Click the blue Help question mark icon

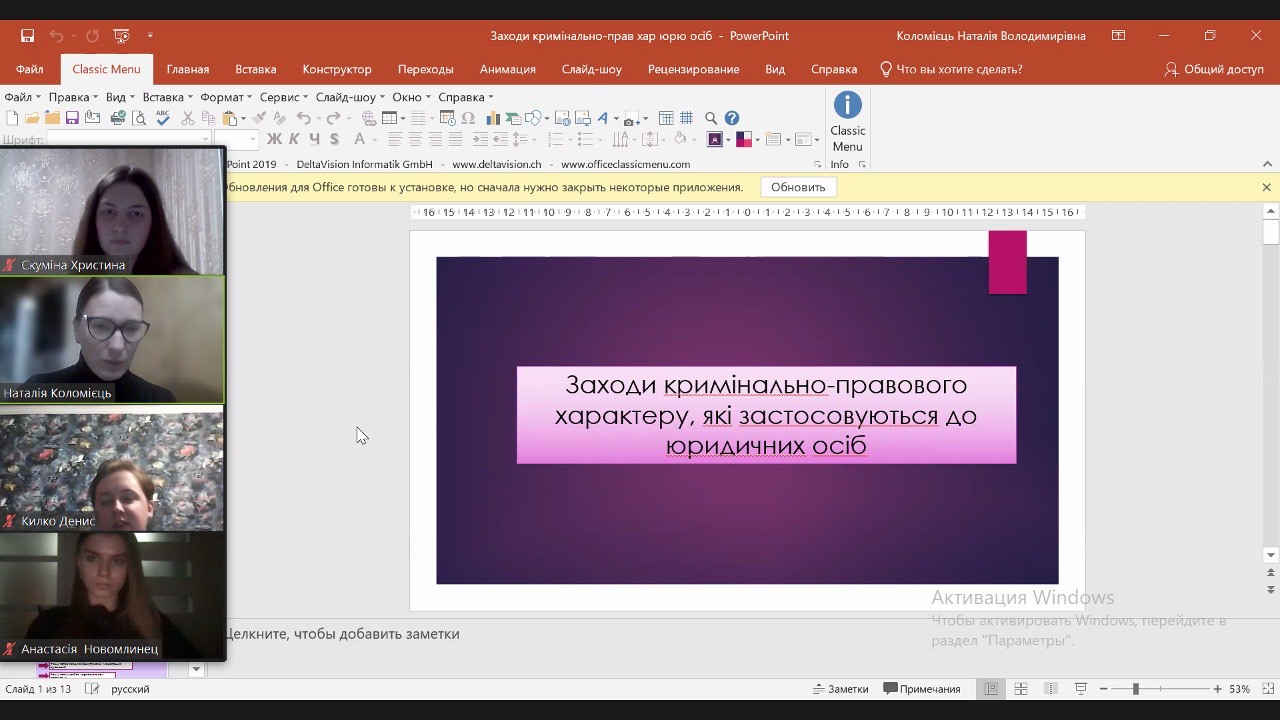tap(732, 118)
